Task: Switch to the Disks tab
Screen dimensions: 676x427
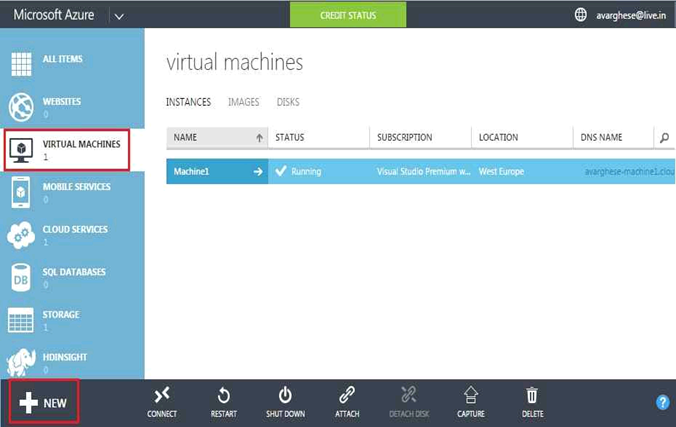Action: tap(288, 102)
